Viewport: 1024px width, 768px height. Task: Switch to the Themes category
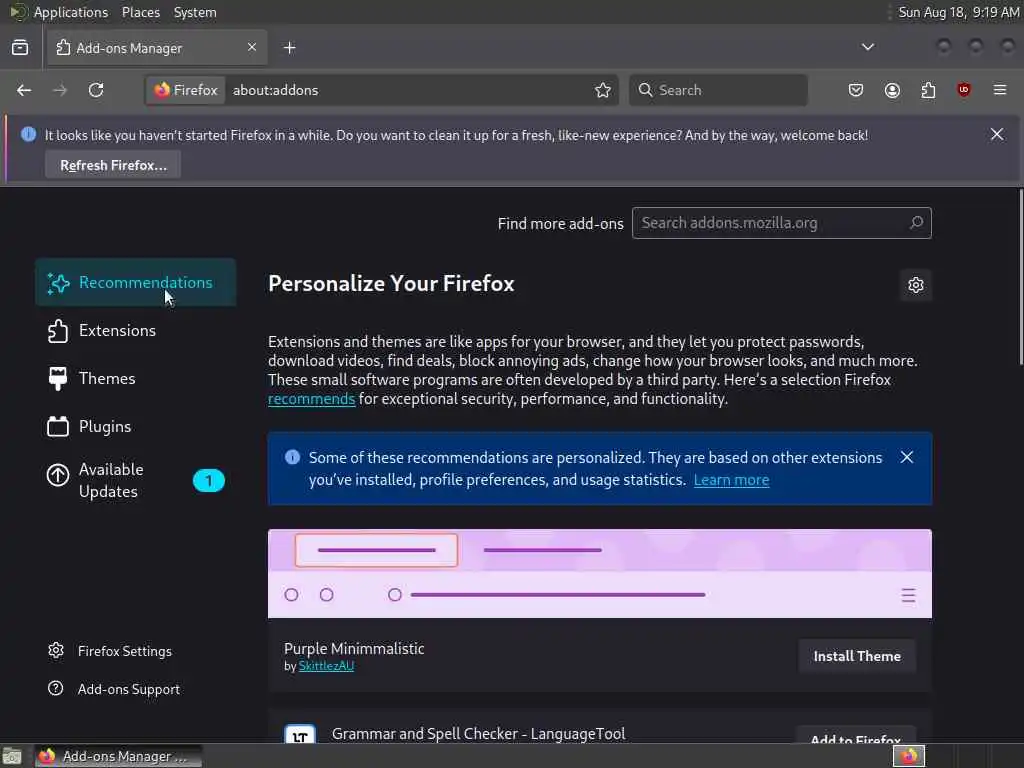[x=136, y=378]
